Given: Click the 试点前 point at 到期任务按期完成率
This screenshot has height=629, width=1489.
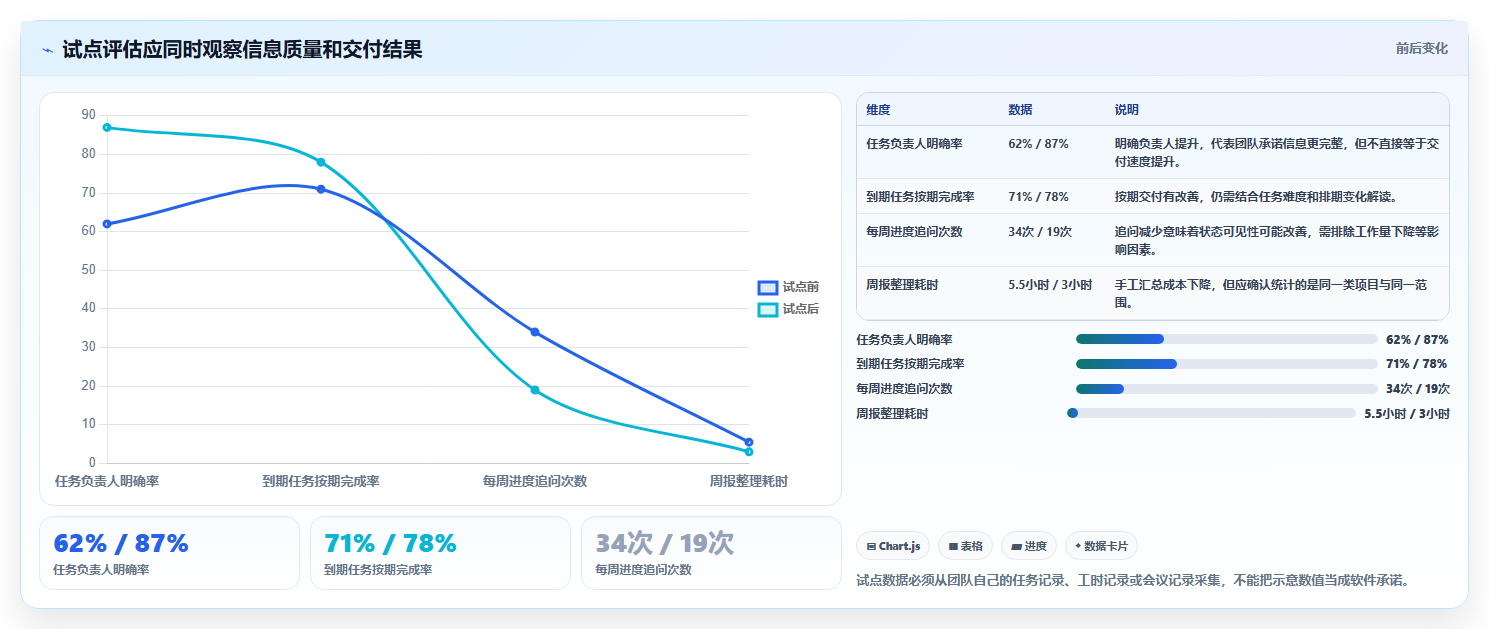Looking at the screenshot, I should click(321, 189).
